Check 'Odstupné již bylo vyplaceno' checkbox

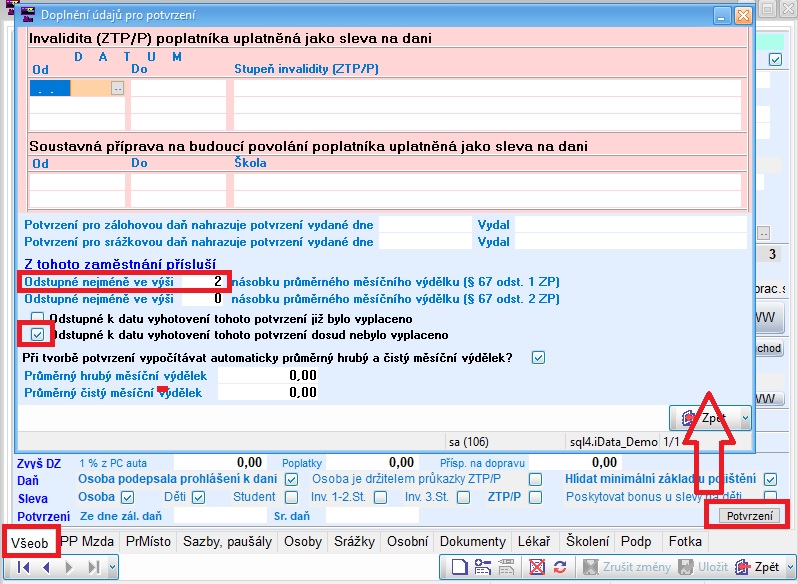click(x=37, y=318)
